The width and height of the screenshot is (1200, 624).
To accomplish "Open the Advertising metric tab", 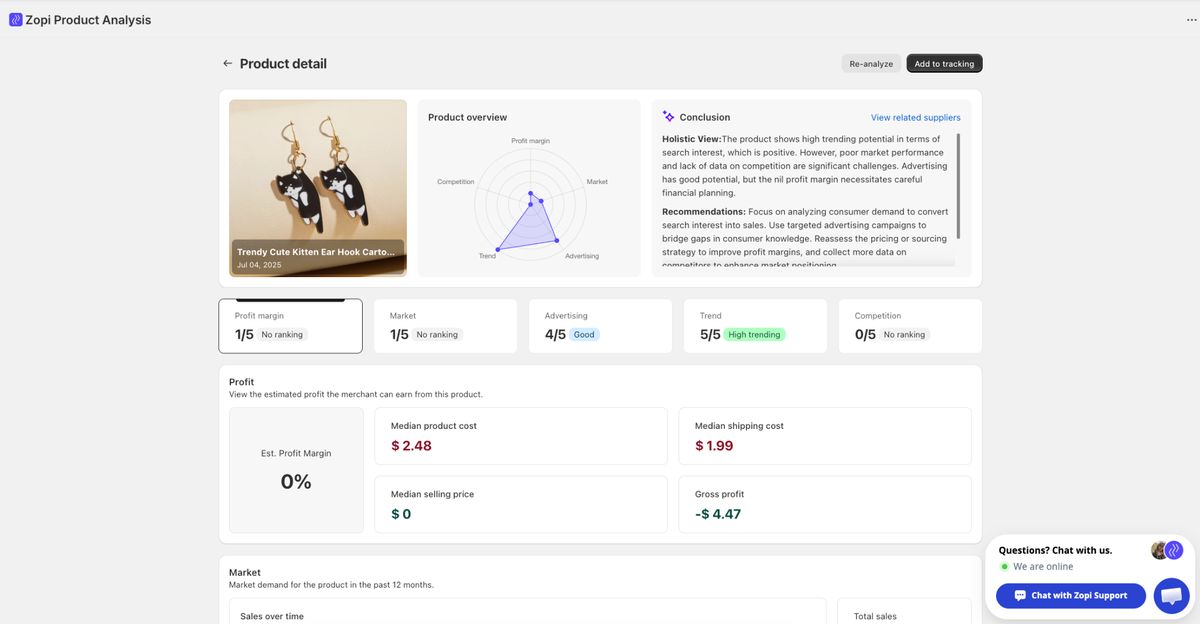I will 600,325.
